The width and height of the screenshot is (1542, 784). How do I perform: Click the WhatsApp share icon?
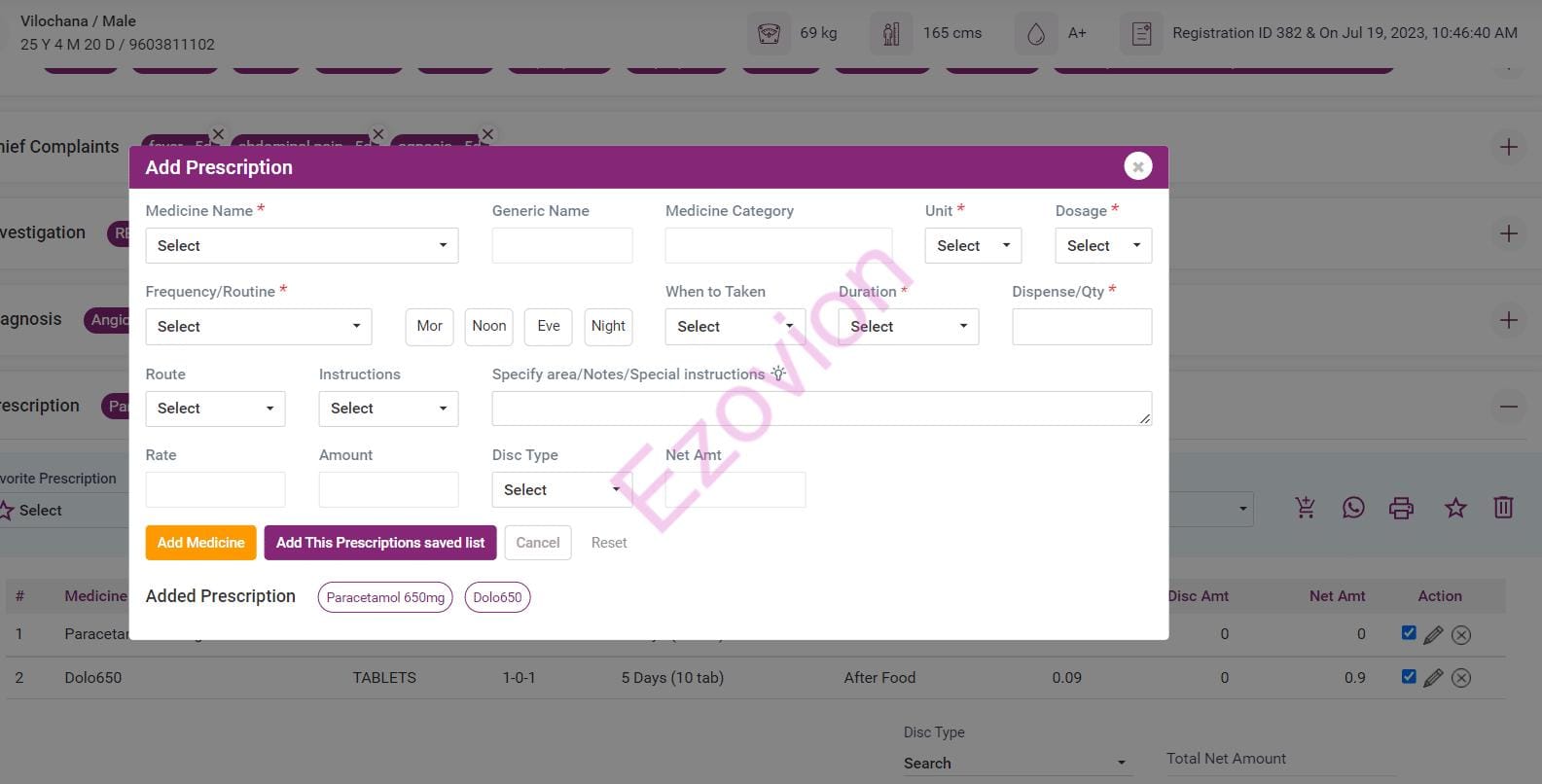pyautogui.click(x=1353, y=508)
